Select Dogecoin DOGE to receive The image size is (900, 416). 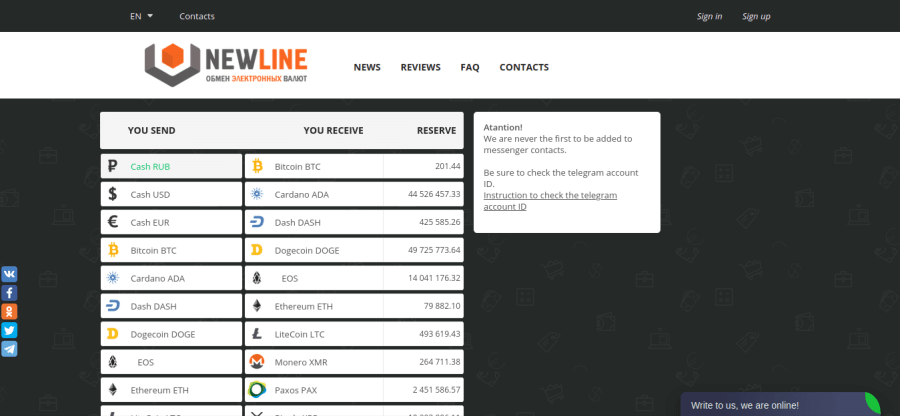tap(354, 250)
